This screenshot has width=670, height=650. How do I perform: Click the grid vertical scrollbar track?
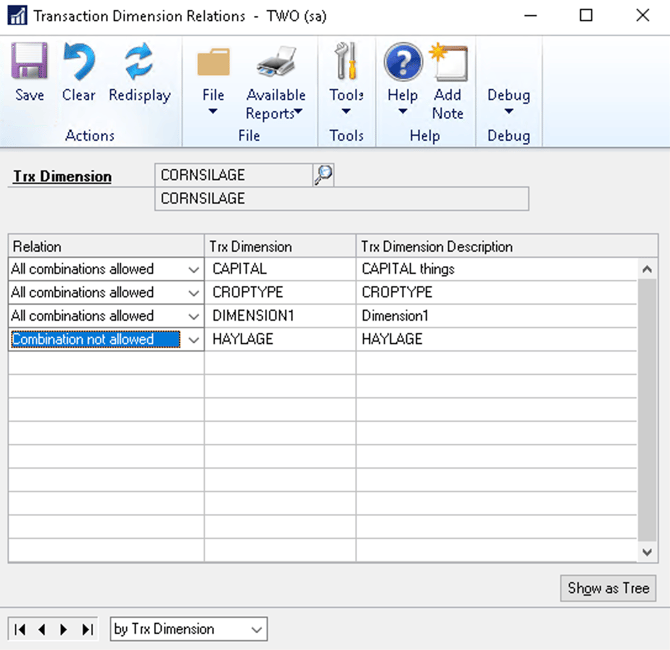pyautogui.click(x=647, y=410)
